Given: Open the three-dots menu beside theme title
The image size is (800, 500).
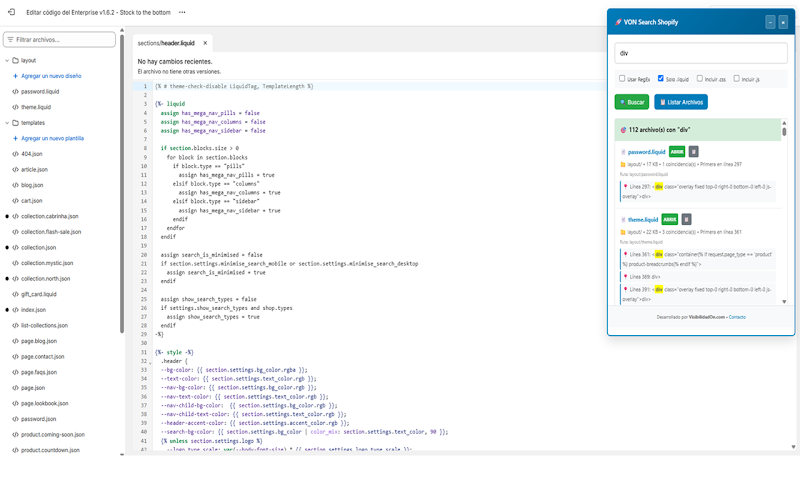Looking at the screenshot, I should coord(182,12).
